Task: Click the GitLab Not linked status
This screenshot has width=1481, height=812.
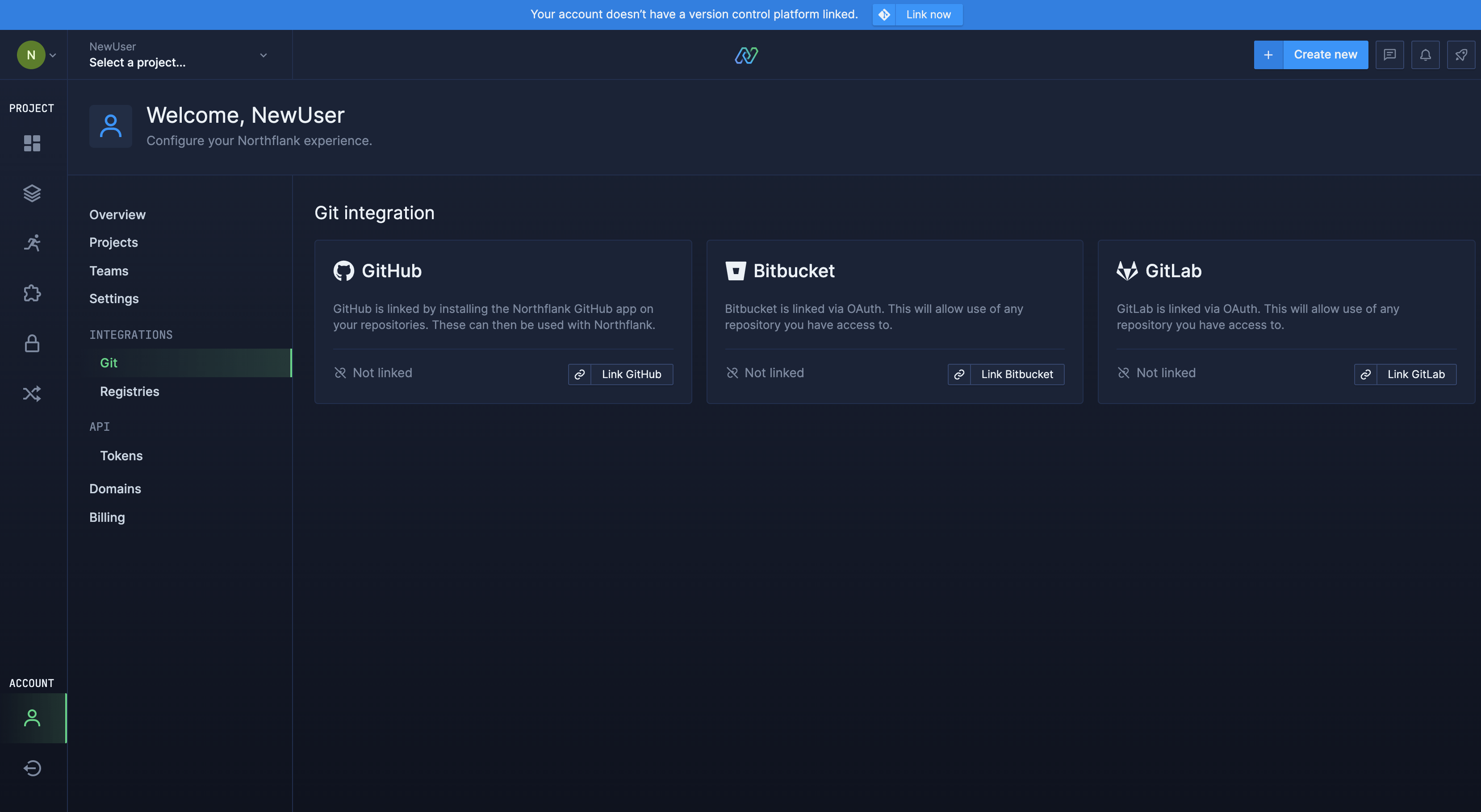Action: [1156, 373]
